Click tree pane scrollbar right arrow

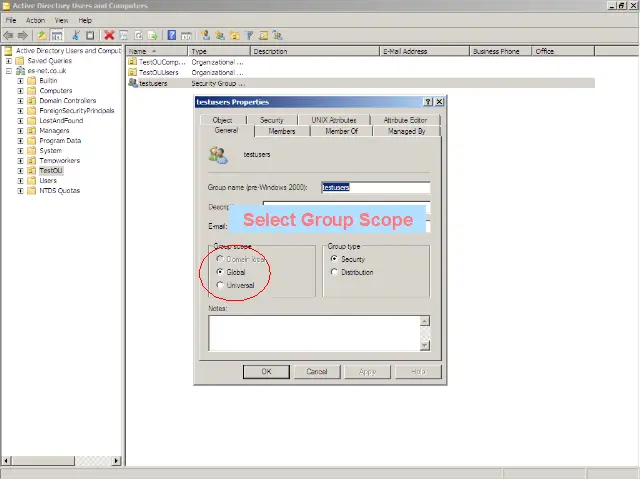click(x=116, y=460)
